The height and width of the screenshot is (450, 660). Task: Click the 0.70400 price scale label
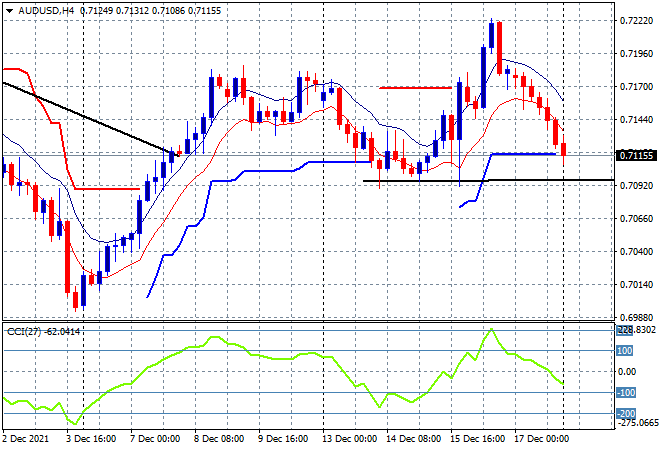636,252
